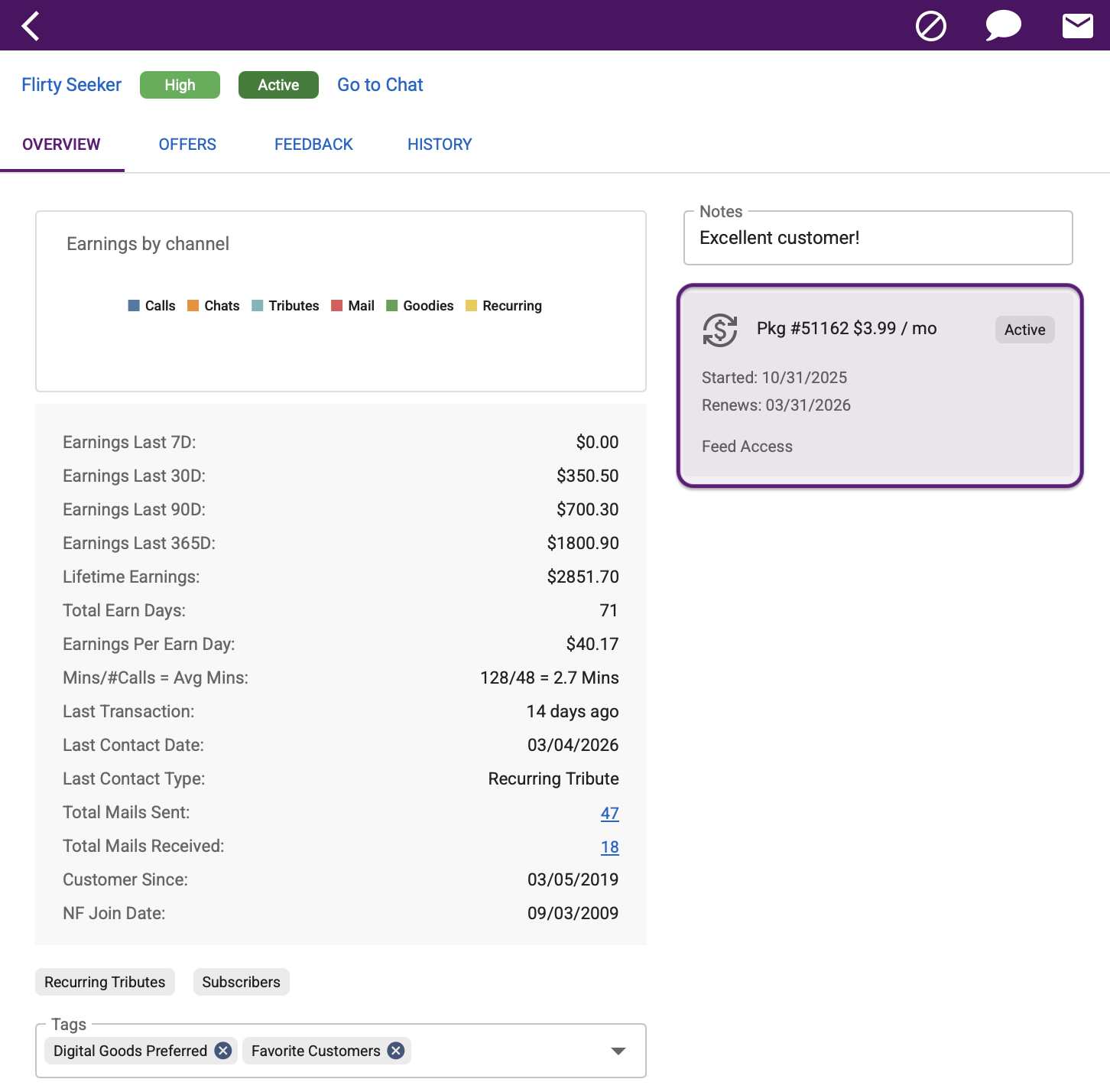Toggle Mail series in chart legend
1110x1092 pixels.
pyautogui.click(x=352, y=306)
